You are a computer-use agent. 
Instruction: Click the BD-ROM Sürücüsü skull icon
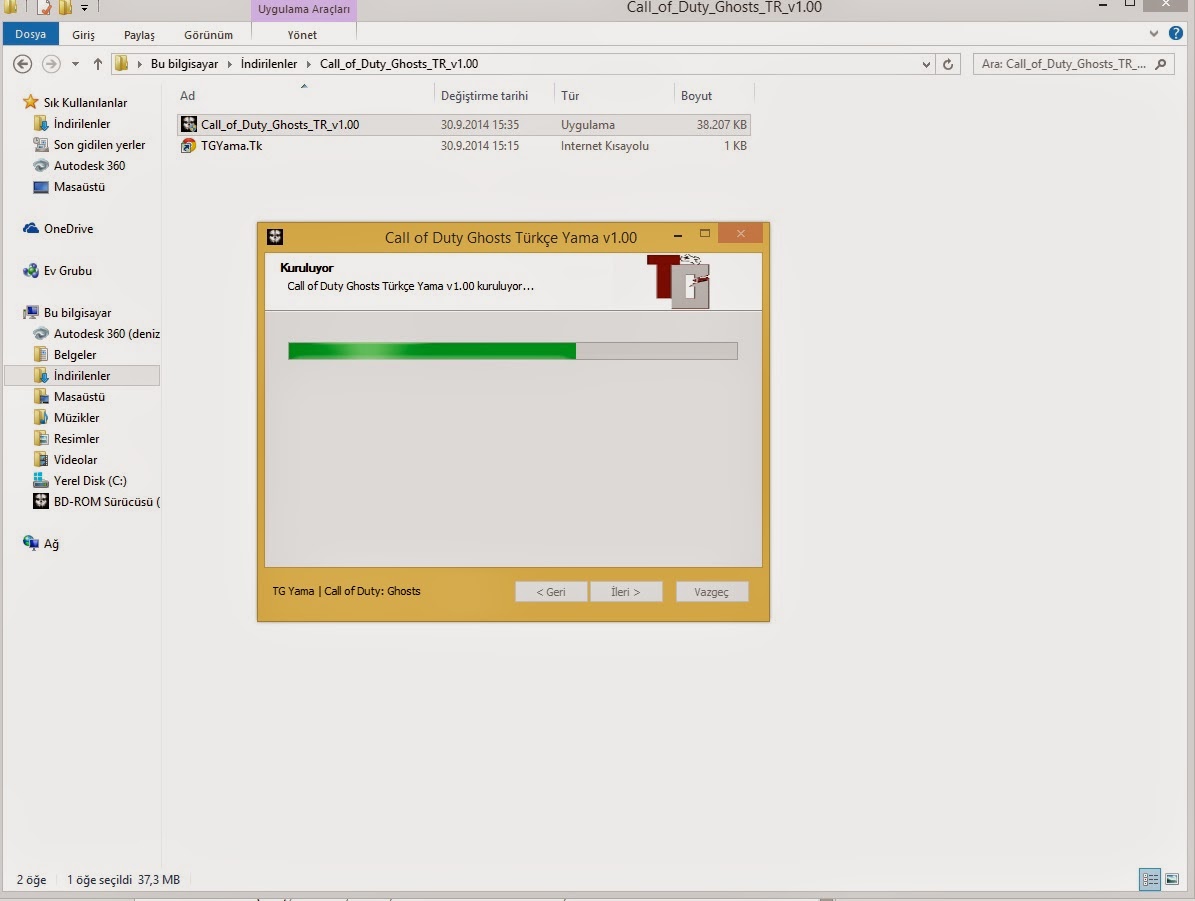point(40,501)
